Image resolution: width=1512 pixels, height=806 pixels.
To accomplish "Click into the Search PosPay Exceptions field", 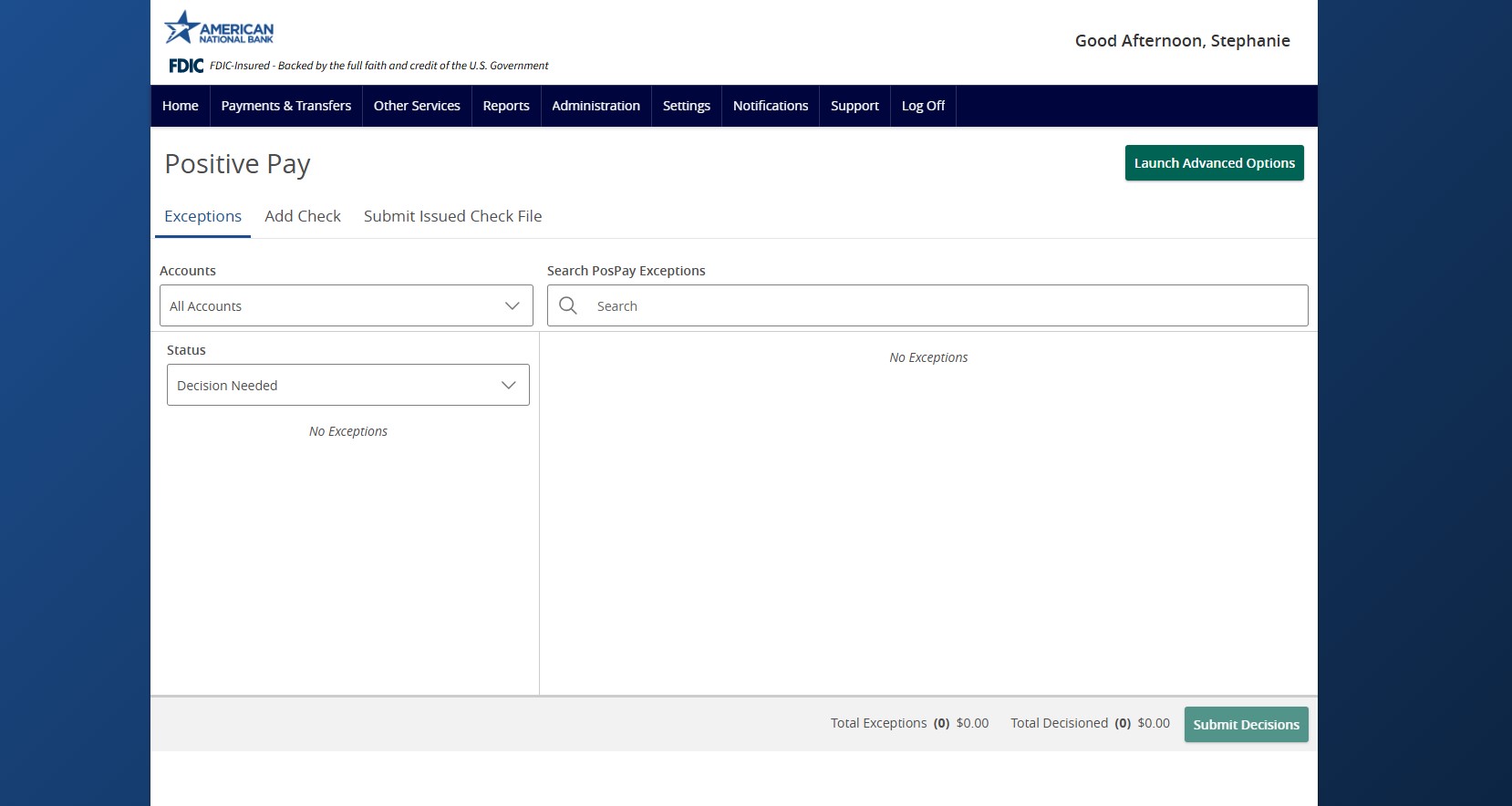I will pyautogui.click(x=939, y=306).
